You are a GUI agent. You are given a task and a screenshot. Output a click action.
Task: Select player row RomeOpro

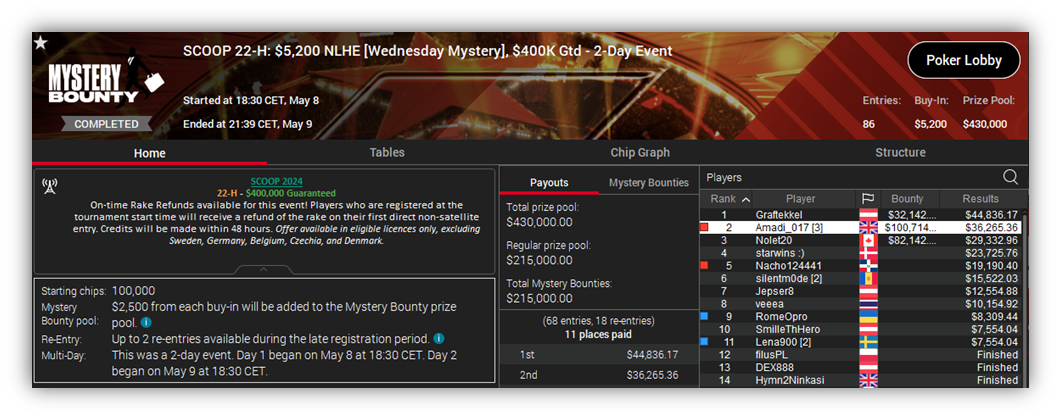click(x=861, y=317)
